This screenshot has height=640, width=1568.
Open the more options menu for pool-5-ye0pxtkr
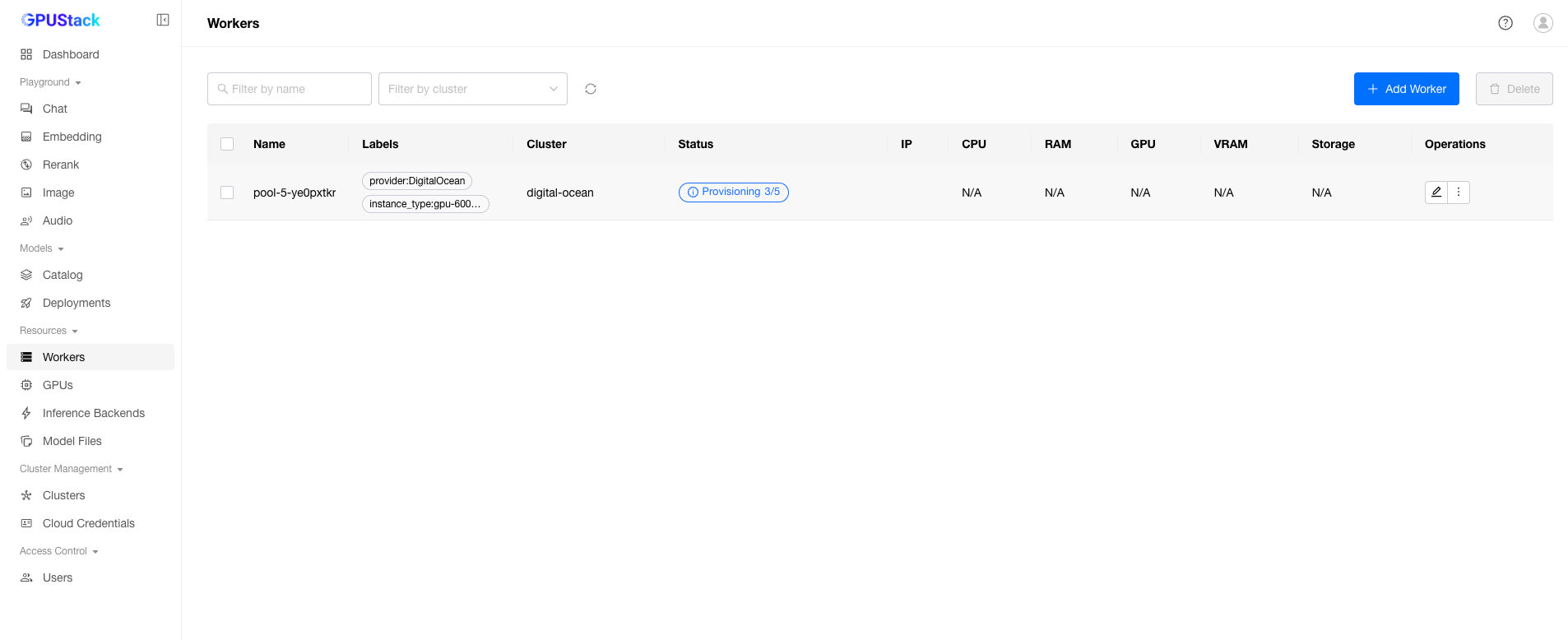pyautogui.click(x=1459, y=192)
